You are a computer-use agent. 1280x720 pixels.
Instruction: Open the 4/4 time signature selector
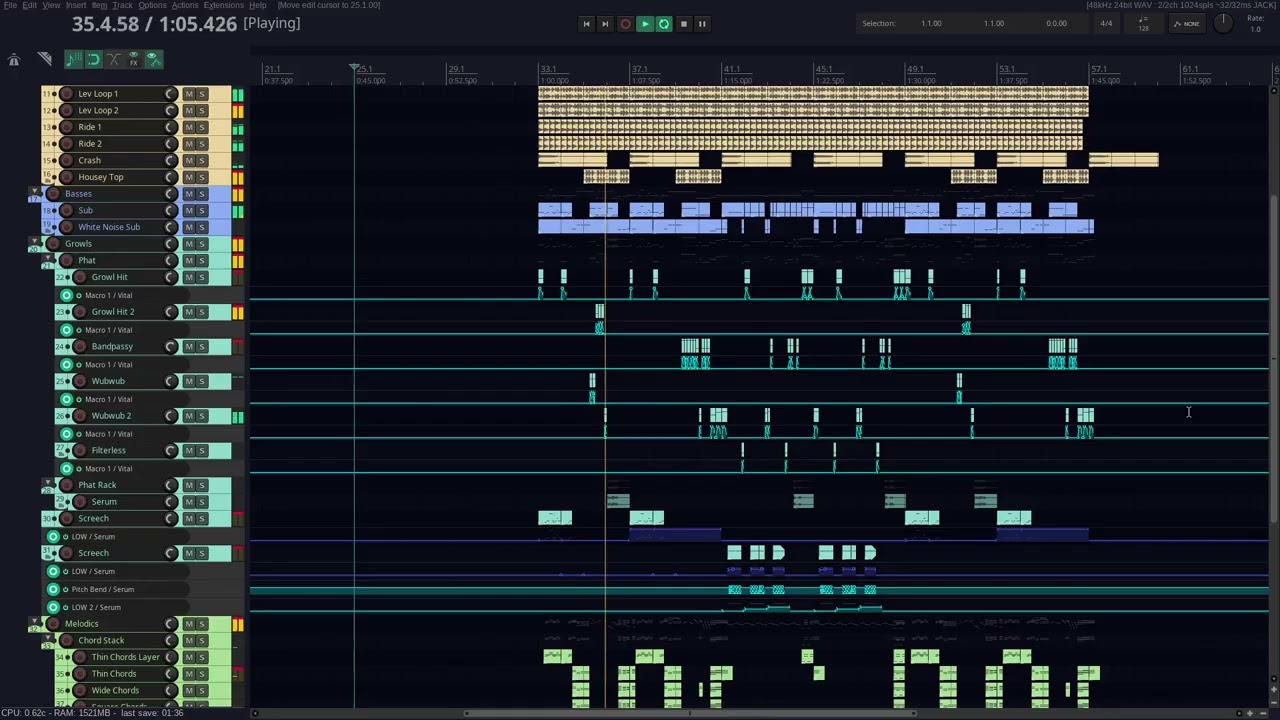pyautogui.click(x=1106, y=24)
